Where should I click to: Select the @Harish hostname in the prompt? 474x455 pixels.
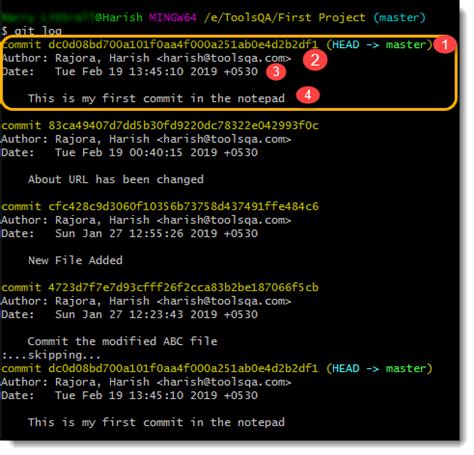(x=119, y=17)
